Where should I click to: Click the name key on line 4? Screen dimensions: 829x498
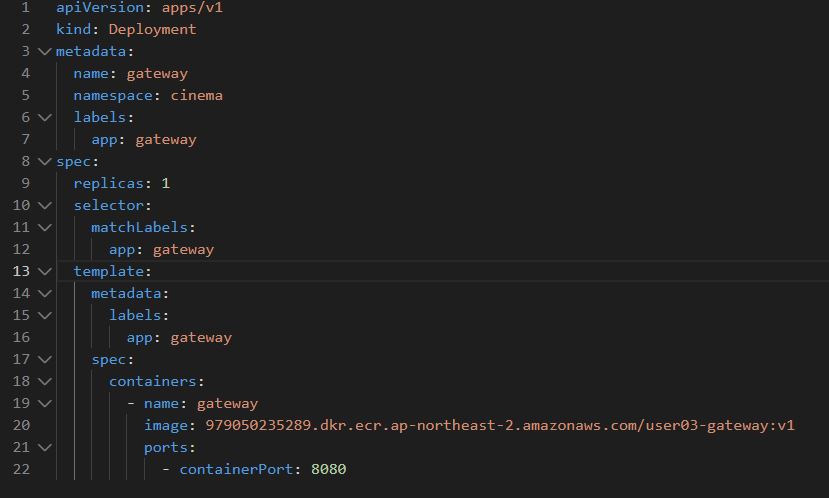click(91, 73)
